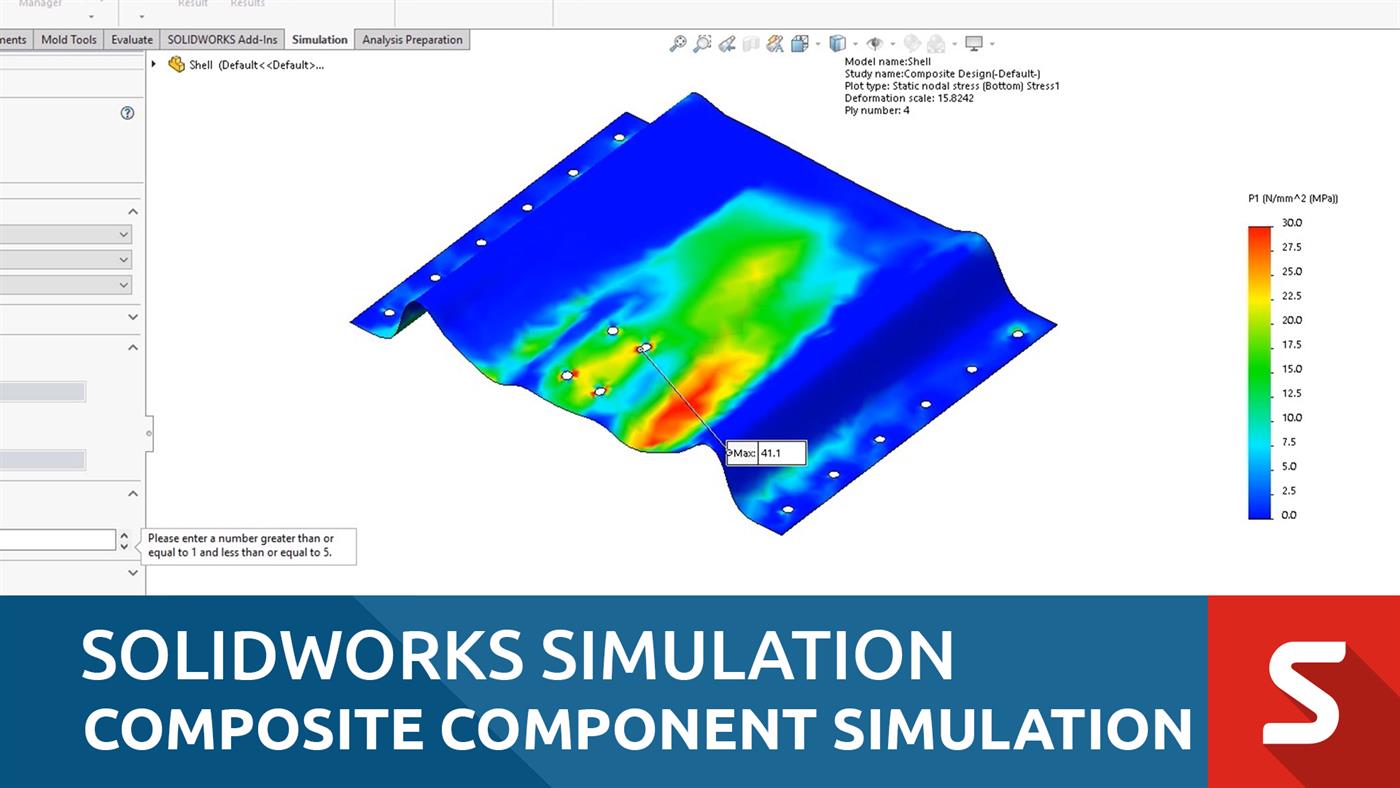This screenshot has width=1400, height=788.
Task: Click the Previous View icon
Action: [728, 43]
